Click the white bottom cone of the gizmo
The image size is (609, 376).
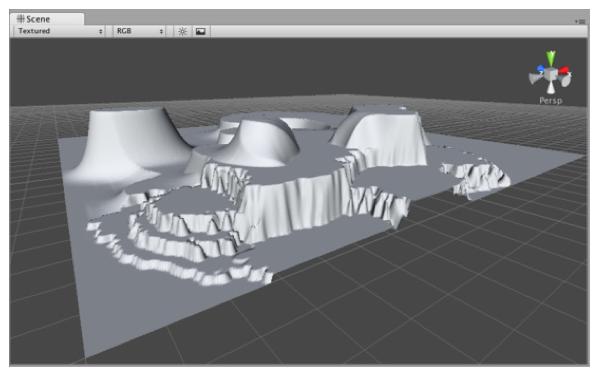[551, 87]
